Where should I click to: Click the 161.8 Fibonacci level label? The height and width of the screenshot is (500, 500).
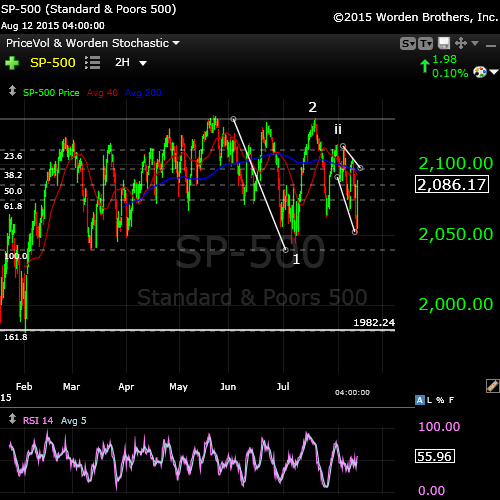pos(16,337)
